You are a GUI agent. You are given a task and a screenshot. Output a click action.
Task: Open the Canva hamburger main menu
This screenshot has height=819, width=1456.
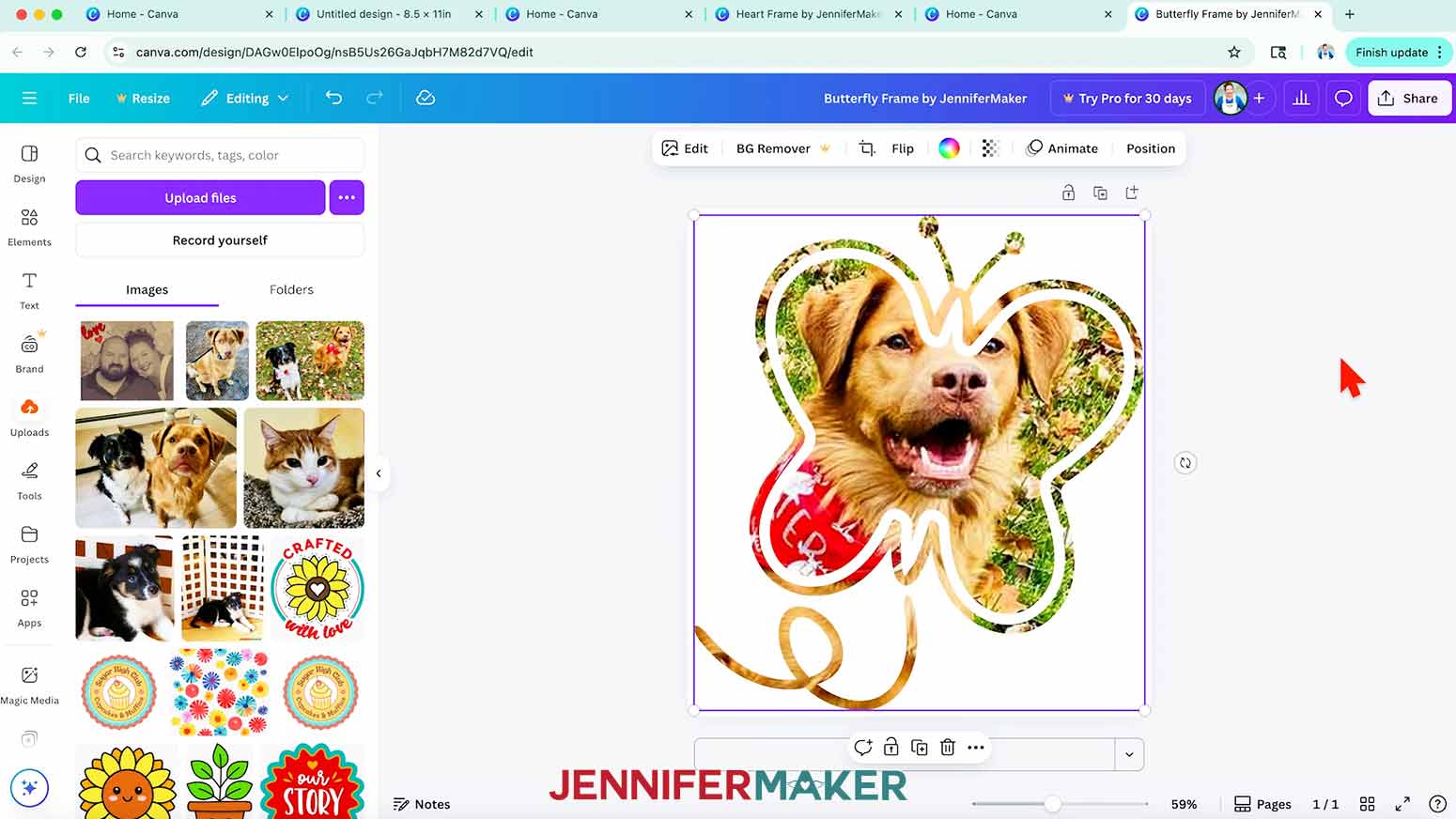pos(29,98)
